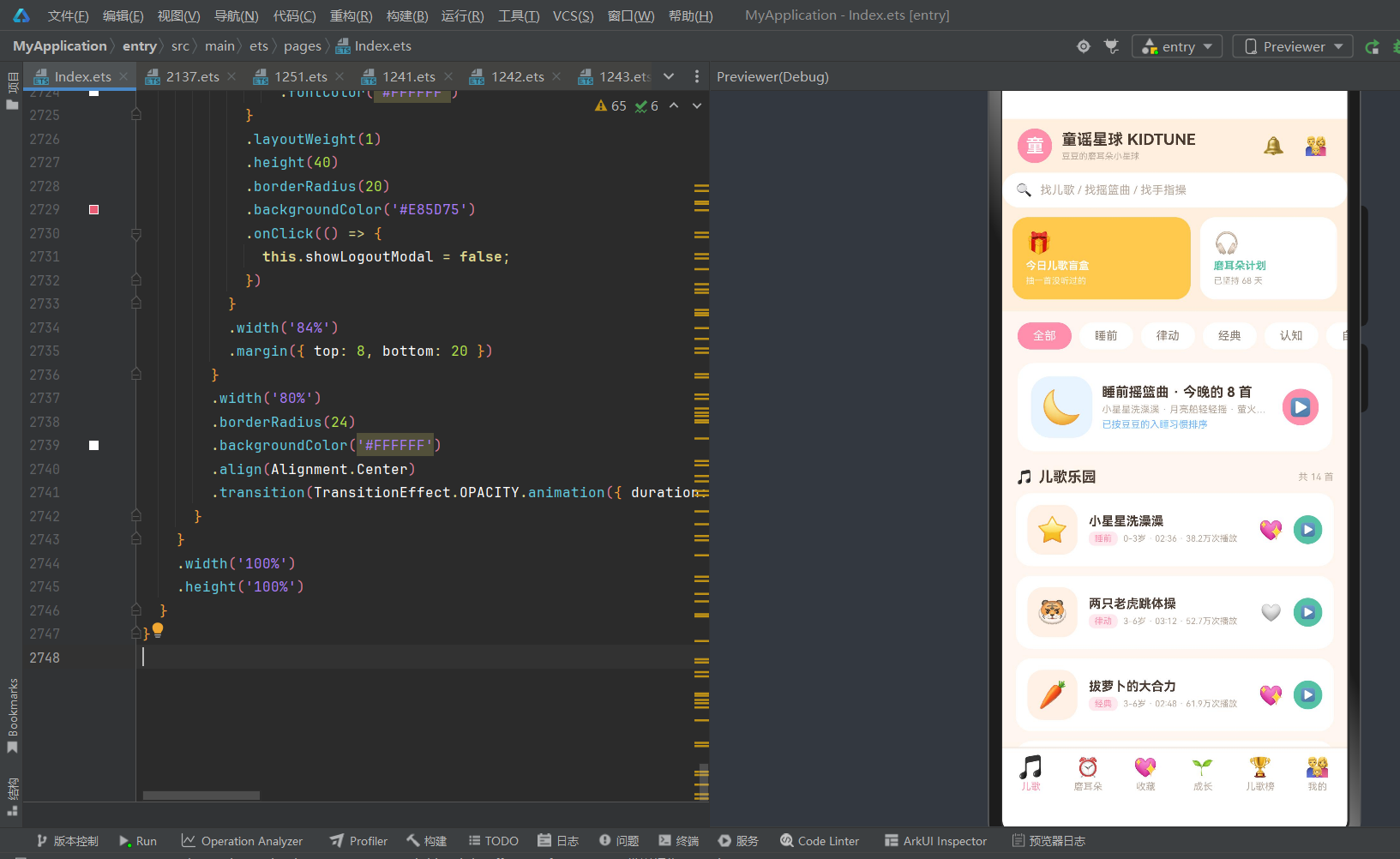Viewport: 1400px width, 859px height.
Task: Switch to the 1241.ets editor tab
Action: 408,77
